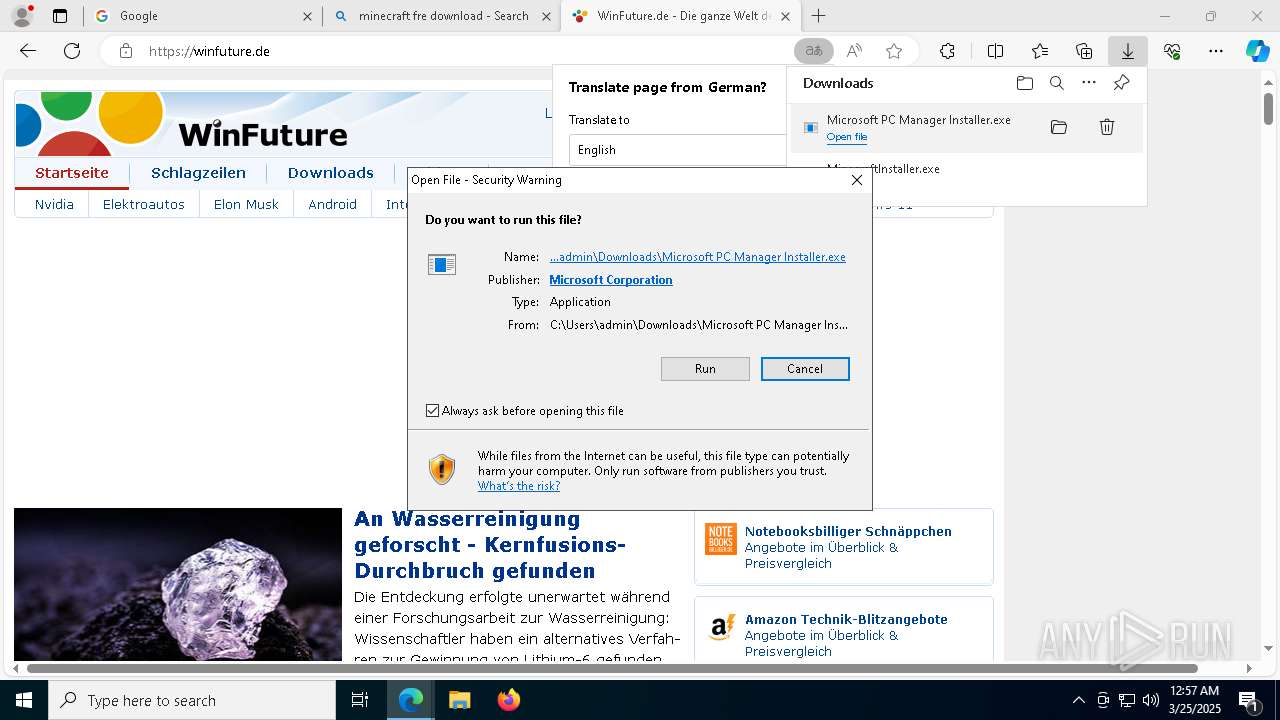Open Task View on the taskbar
The image size is (1280, 720).
click(361, 700)
